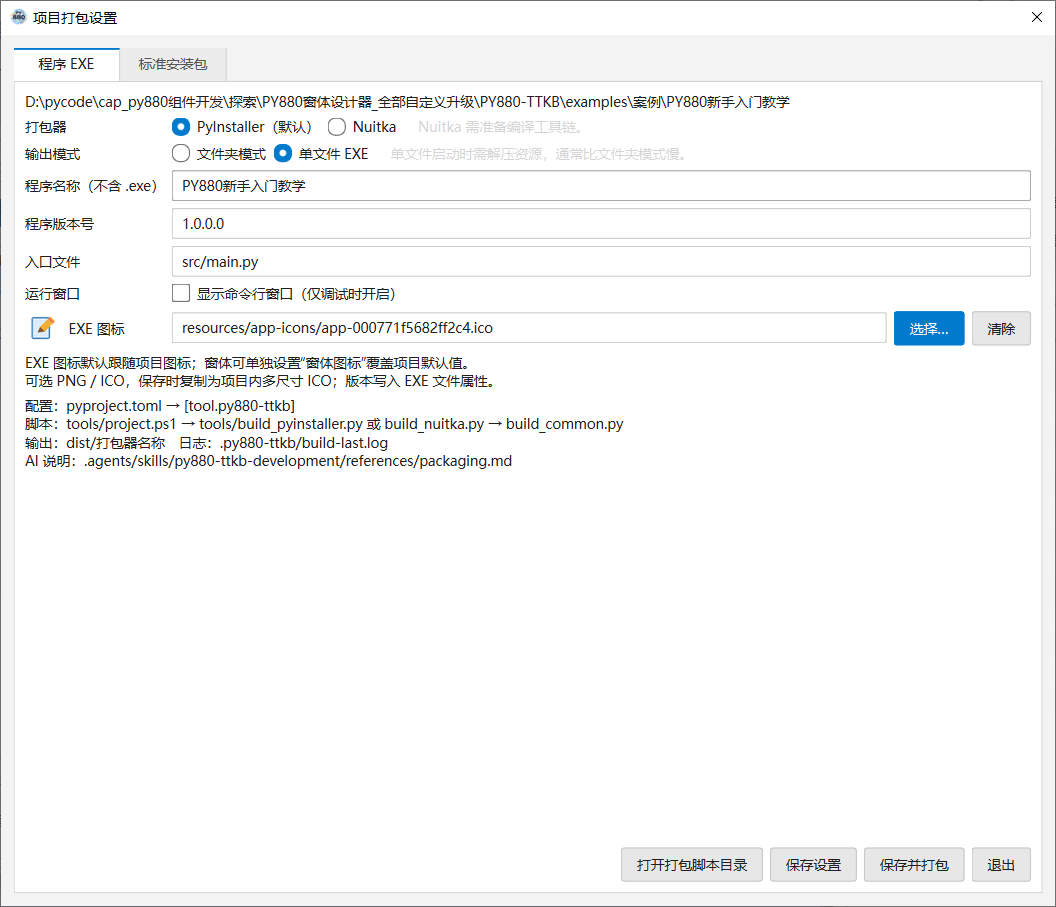Click the project path text starting D:\pycode

coord(407,102)
